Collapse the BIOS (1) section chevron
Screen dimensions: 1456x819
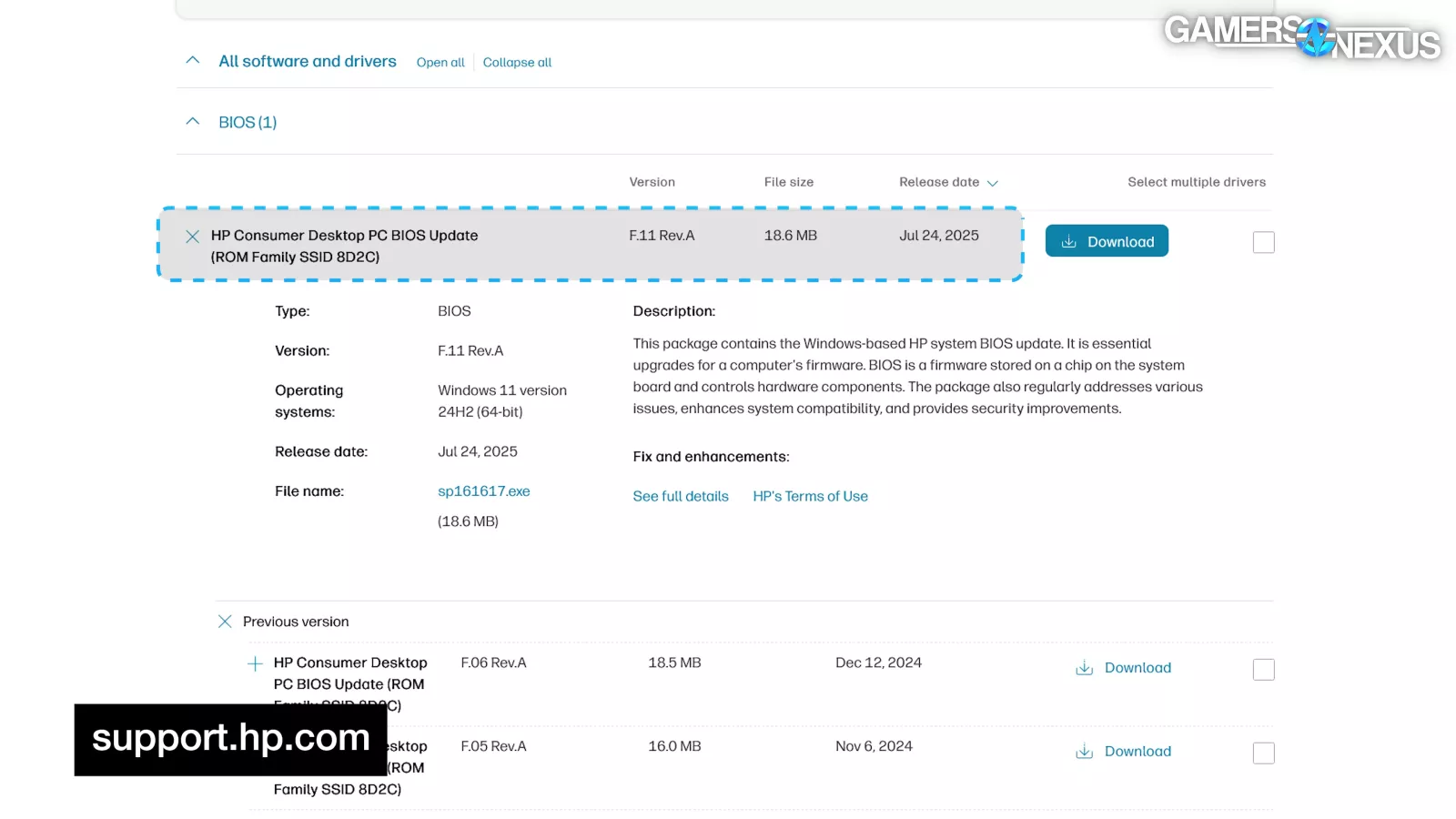192,122
